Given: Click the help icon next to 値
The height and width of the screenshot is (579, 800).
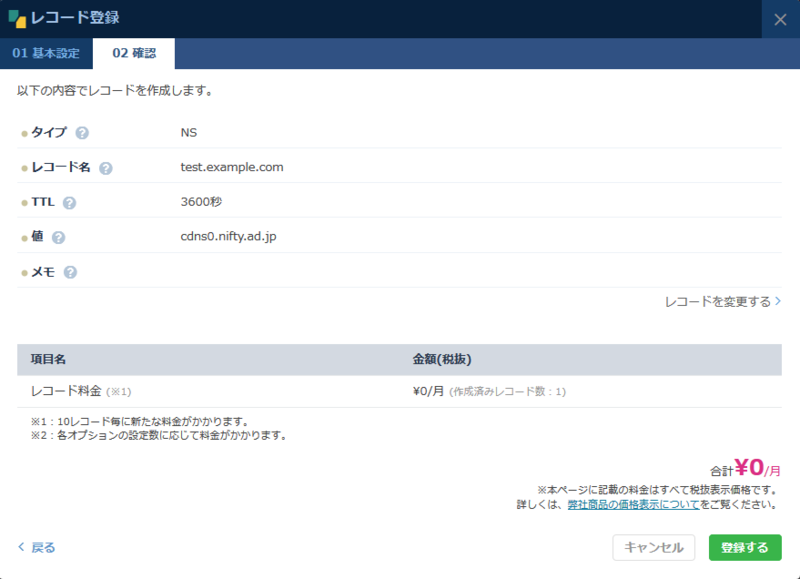Looking at the screenshot, I should (x=59, y=238).
